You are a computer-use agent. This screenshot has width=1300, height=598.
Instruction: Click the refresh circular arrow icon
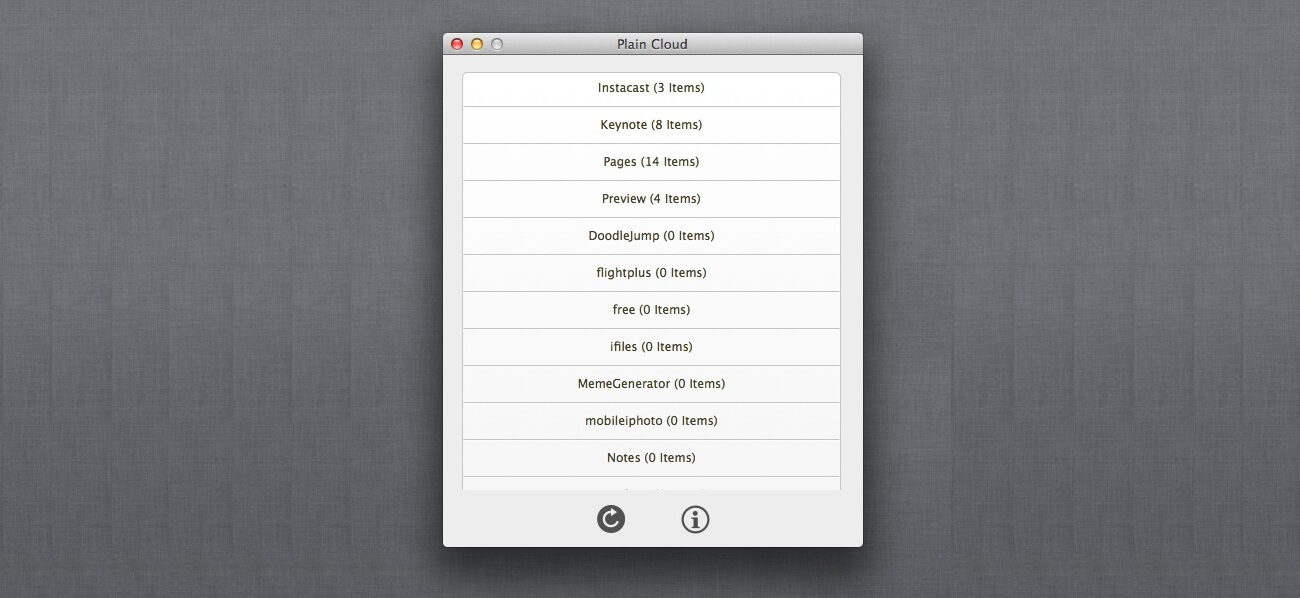pyautogui.click(x=611, y=519)
